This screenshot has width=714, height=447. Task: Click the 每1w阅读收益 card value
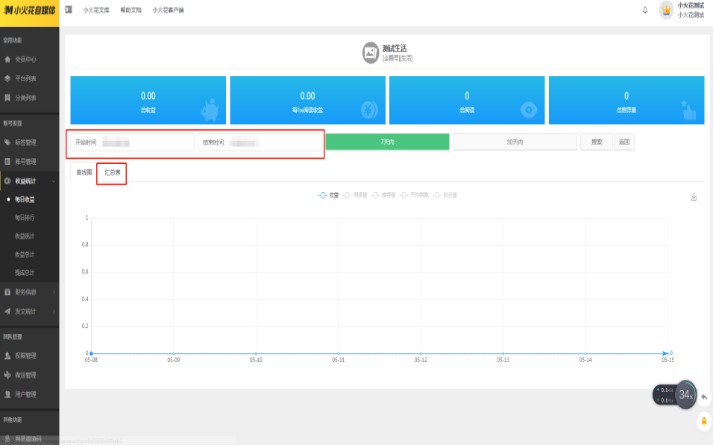(x=307, y=96)
